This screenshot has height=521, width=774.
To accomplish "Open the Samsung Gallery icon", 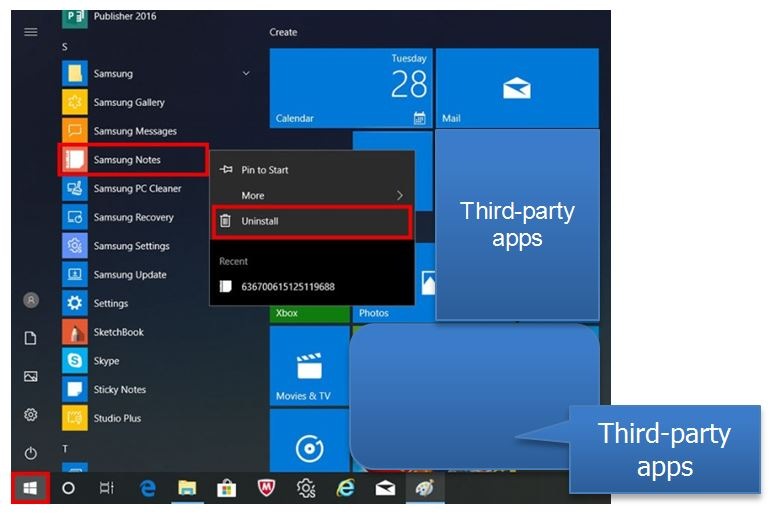I will [x=75, y=102].
